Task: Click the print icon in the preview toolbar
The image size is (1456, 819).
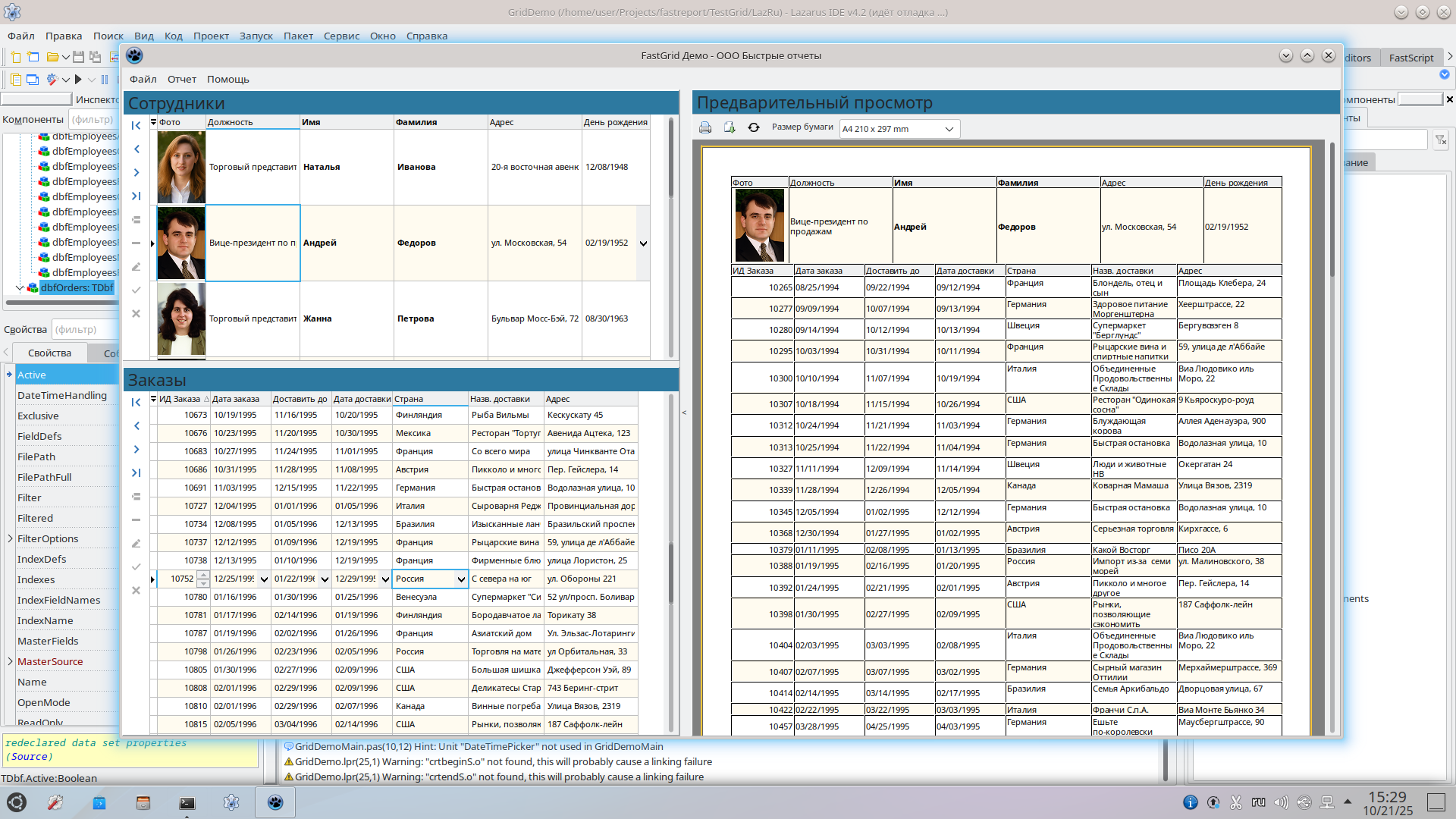Action: 705,127
